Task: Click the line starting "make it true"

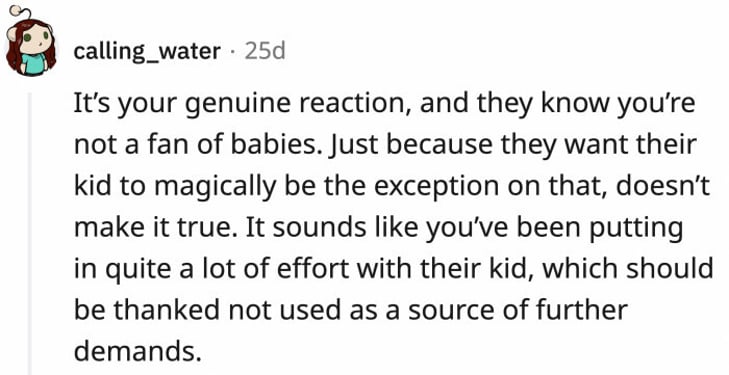Action: pyautogui.click(x=378, y=228)
